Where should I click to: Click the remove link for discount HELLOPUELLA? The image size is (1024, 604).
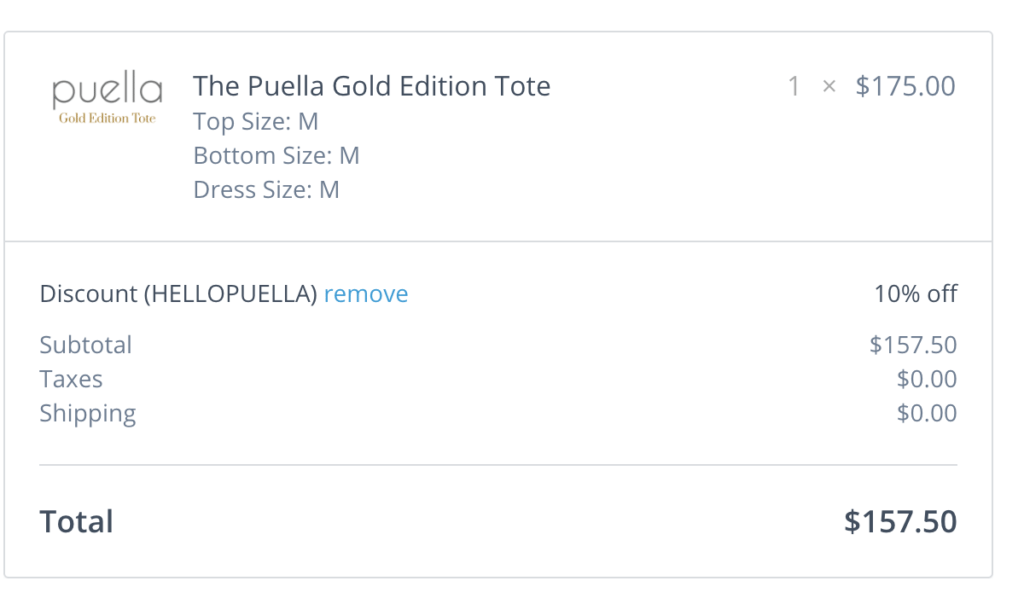point(366,293)
